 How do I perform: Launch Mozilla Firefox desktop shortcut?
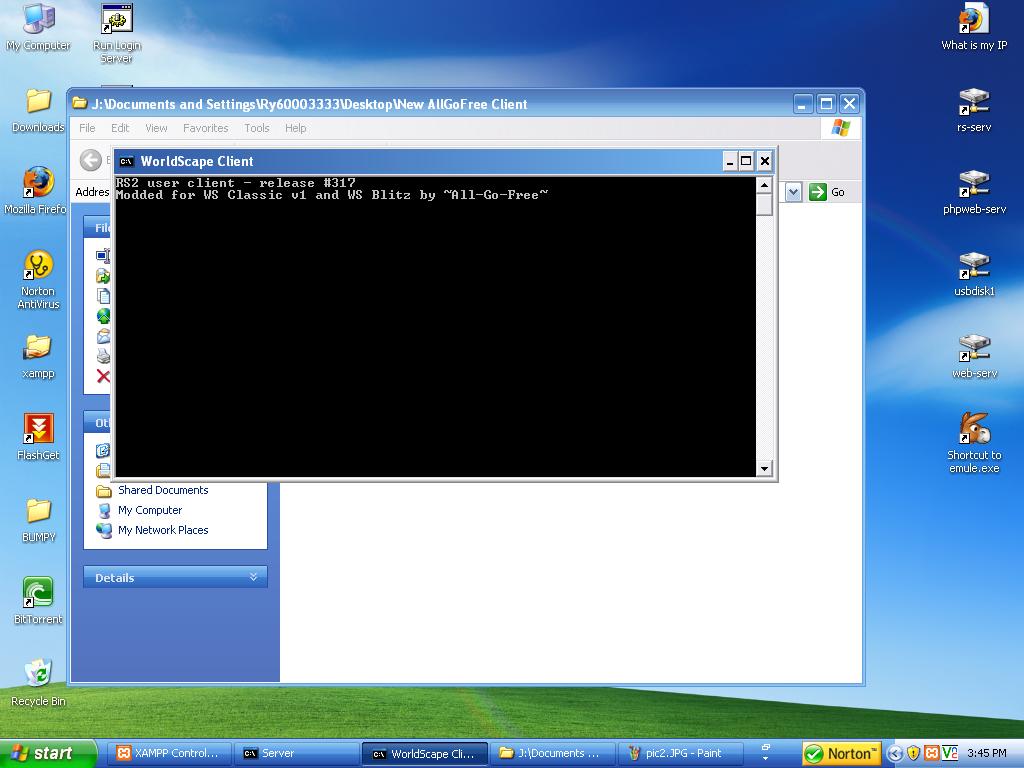(36, 190)
